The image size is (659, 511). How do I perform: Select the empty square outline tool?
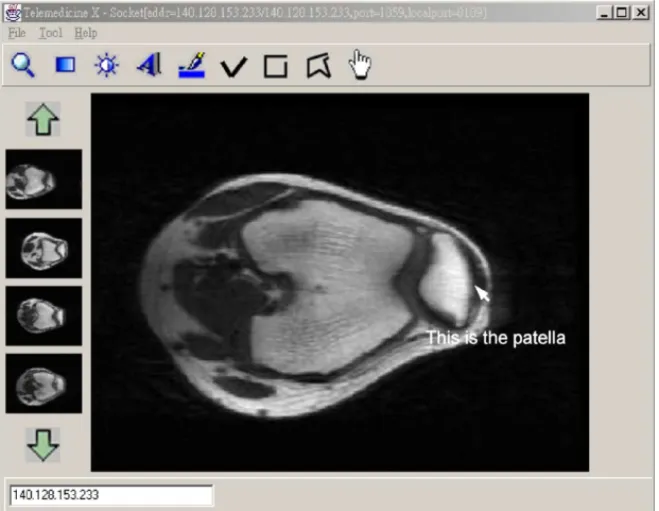276,66
